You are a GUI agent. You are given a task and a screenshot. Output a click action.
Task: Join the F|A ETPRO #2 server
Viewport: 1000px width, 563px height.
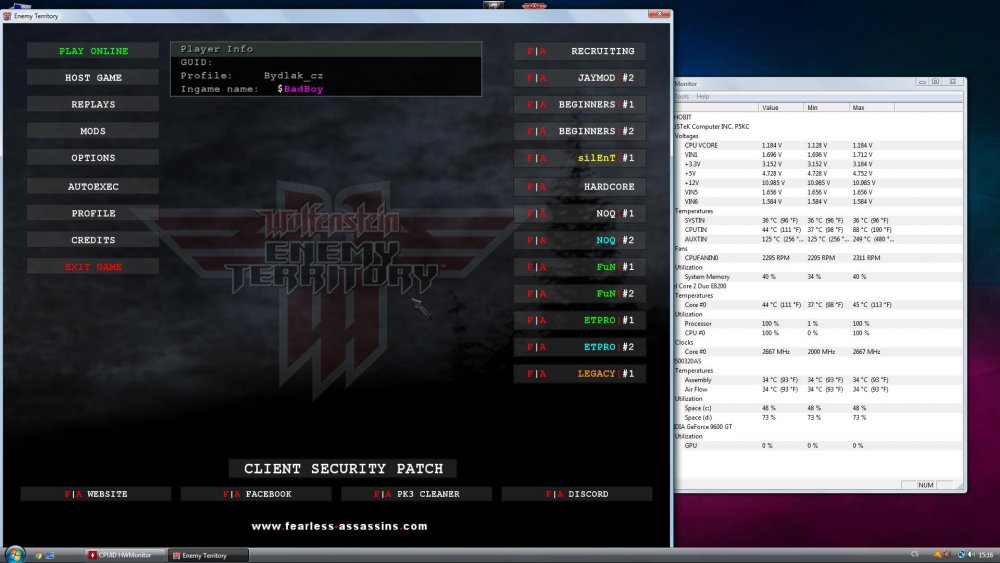pos(580,347)
